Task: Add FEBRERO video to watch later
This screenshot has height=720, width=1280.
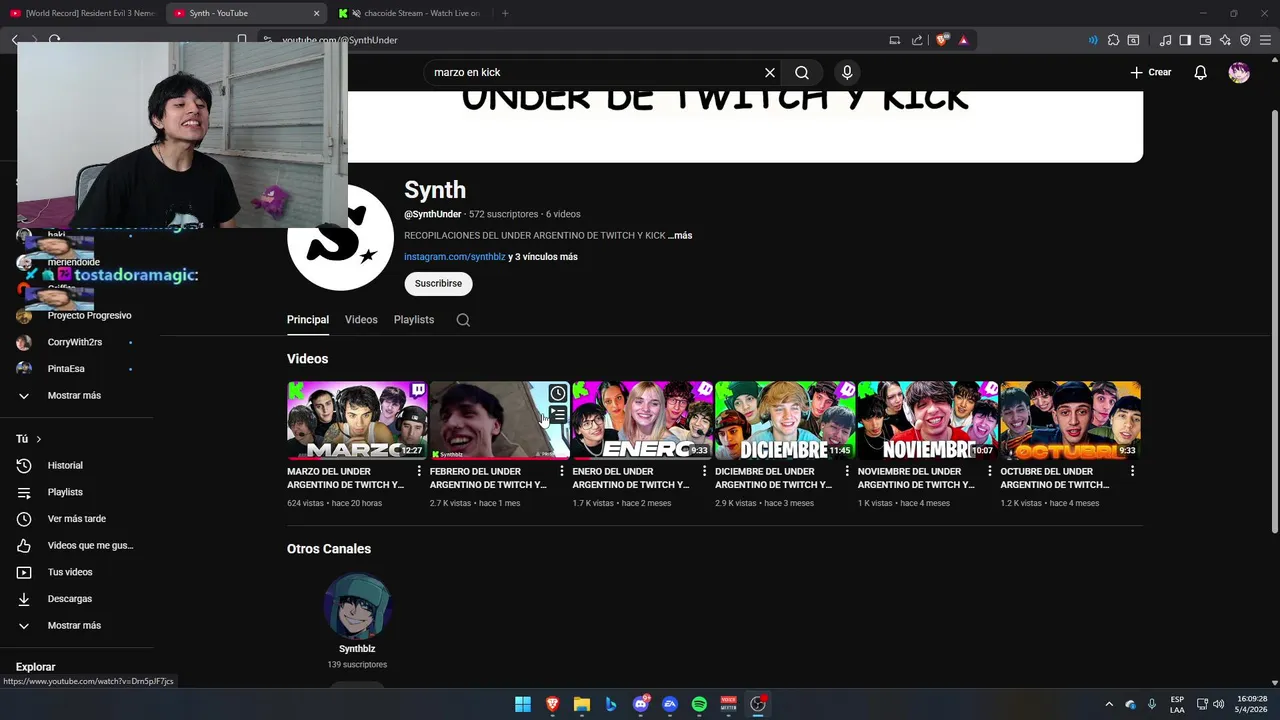Action: [x=558, y=393]
